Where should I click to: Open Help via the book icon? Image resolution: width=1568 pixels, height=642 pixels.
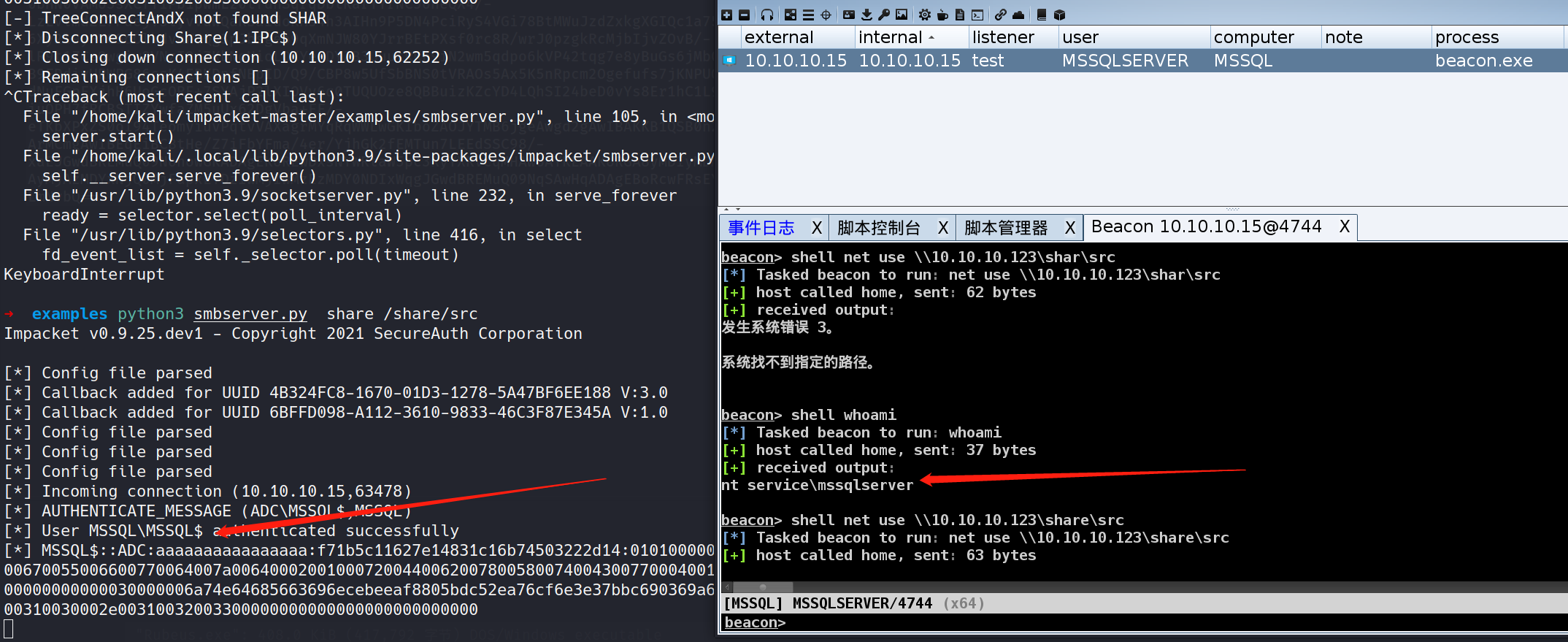tap(1042, 15)
